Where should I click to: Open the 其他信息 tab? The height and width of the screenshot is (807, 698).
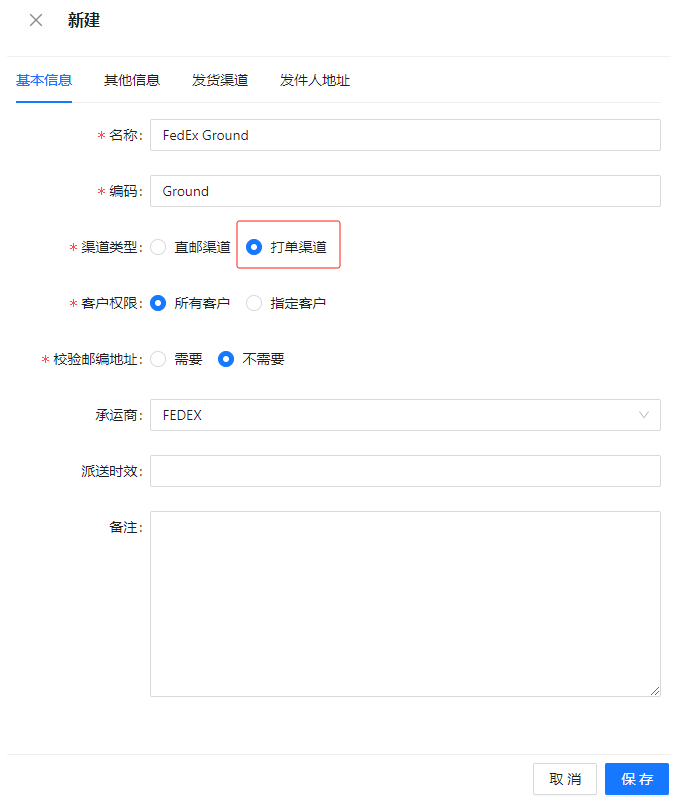coord(132,80)
